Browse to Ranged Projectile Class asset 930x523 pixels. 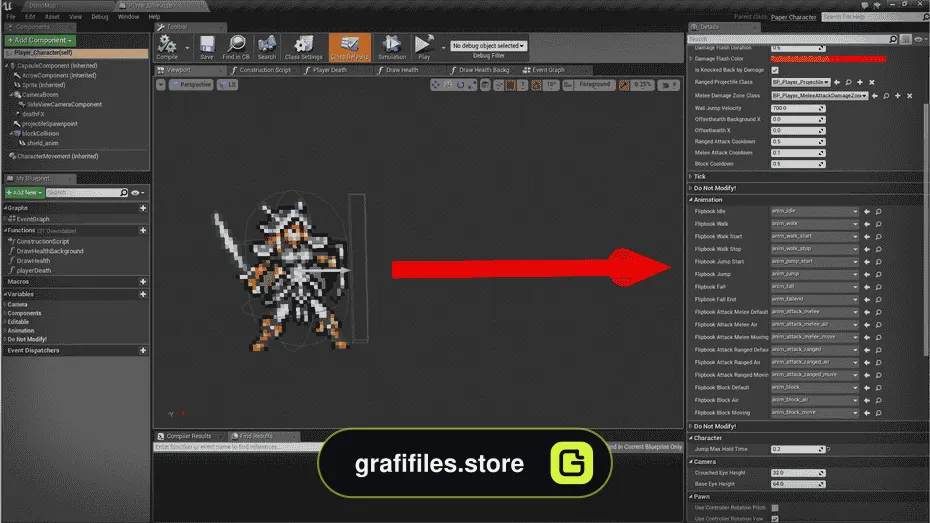point(849,82)
